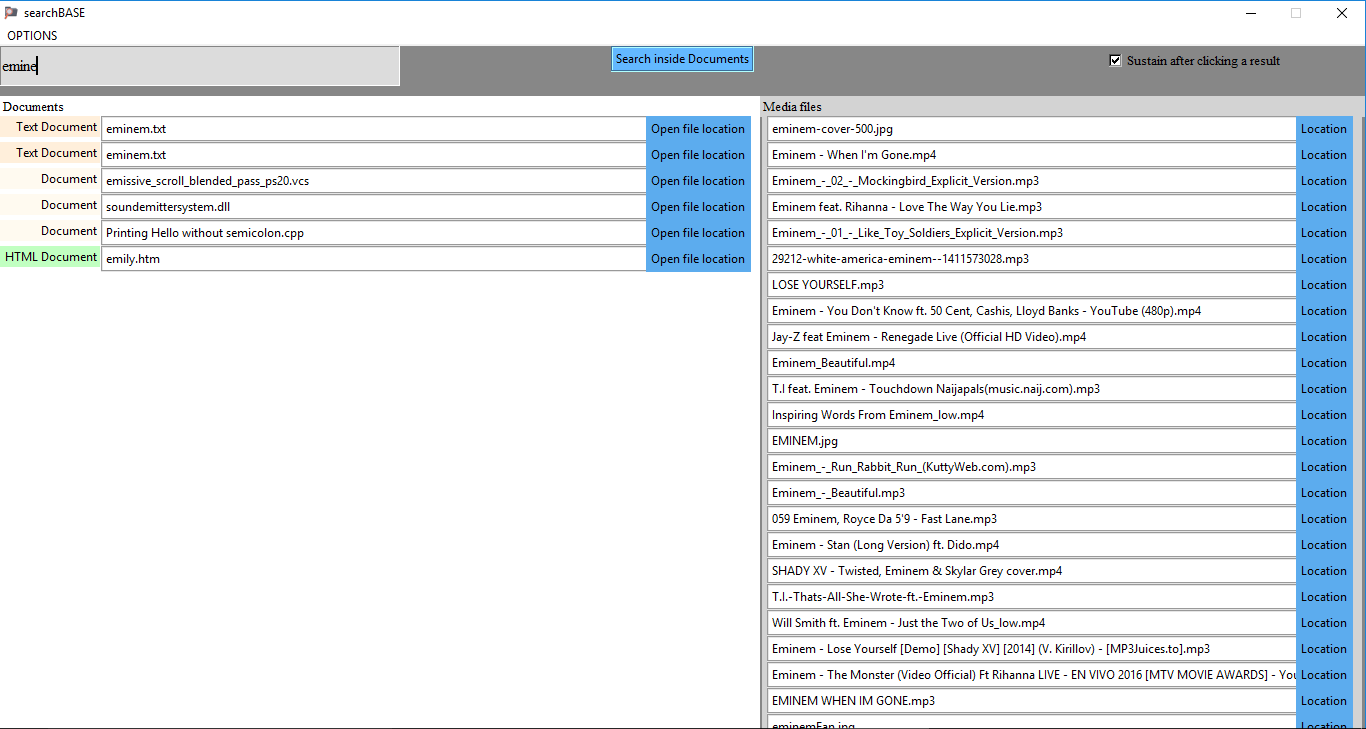Click the Location button for eminem-cover-500.jpg

(x=1324, y=129)
